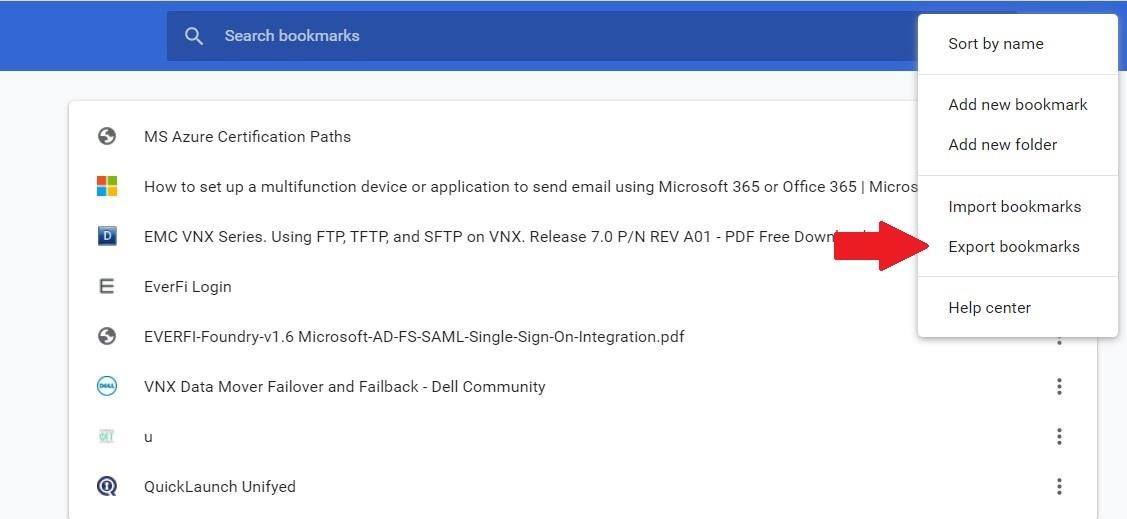Select Export bookmarks
This screenshot has height=519, width=1127.
(x=1013, y=247)
